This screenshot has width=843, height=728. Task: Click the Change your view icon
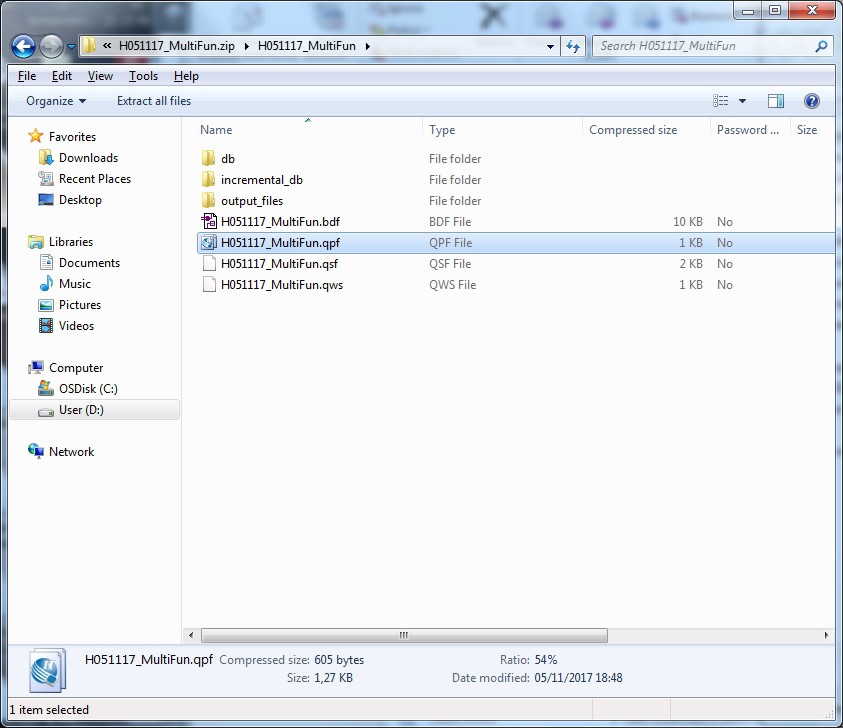pyautogui.click(x=720, y=101)
